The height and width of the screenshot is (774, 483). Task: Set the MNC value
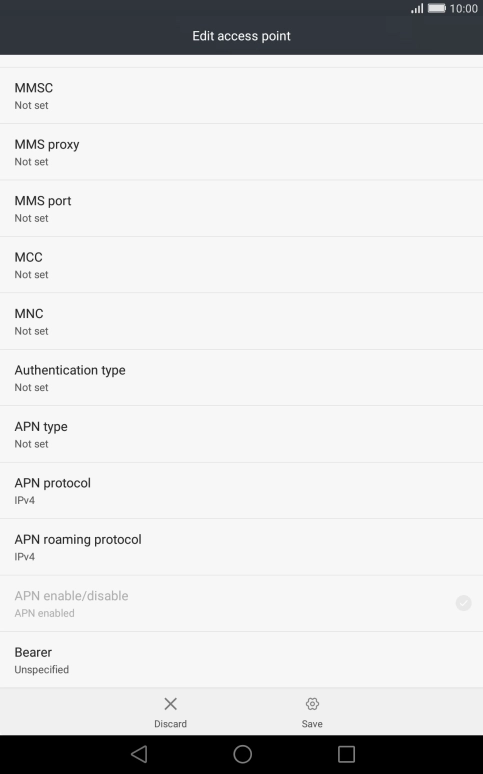(x=242, y=321)
